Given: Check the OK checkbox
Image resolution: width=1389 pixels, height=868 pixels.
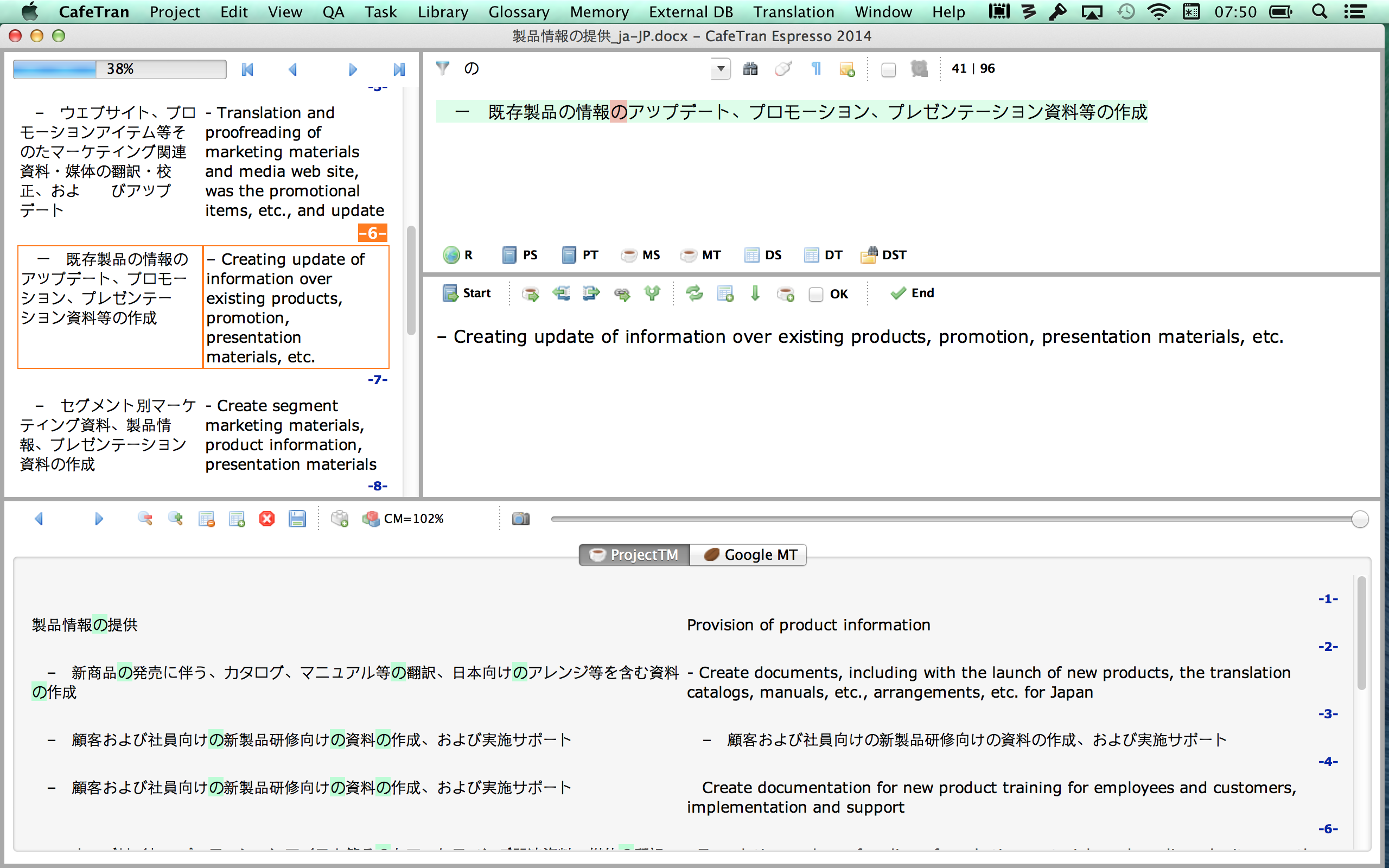Looking at the screenshot, I should [815, 295].
